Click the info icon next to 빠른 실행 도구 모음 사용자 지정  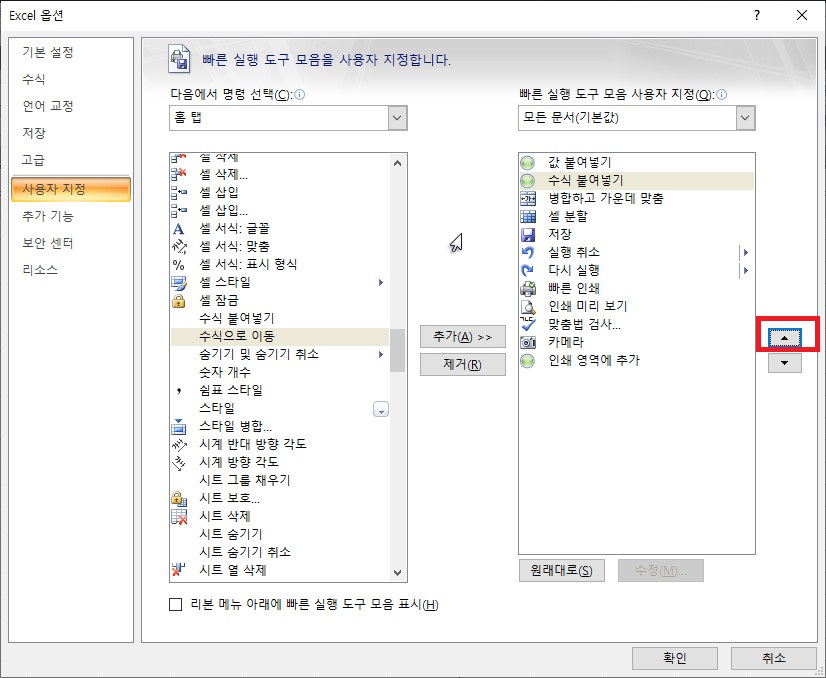coord(722,95)
